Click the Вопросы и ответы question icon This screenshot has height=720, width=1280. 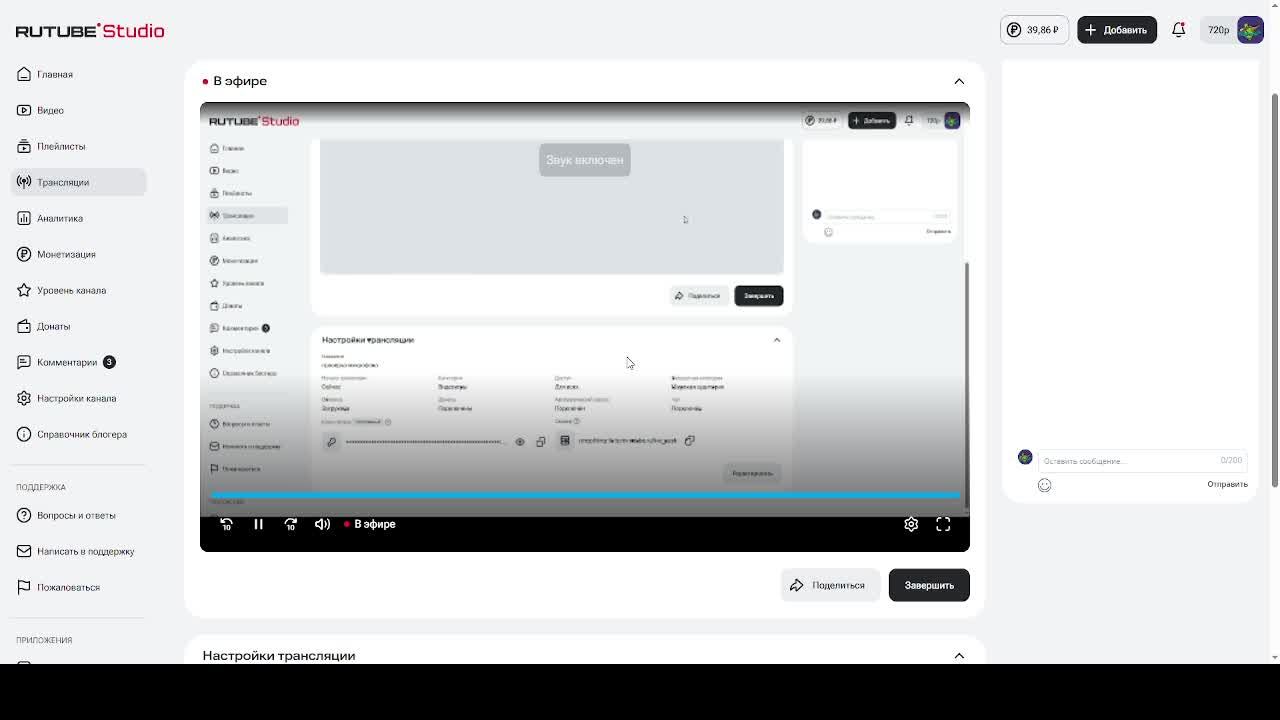pos(24,515)
